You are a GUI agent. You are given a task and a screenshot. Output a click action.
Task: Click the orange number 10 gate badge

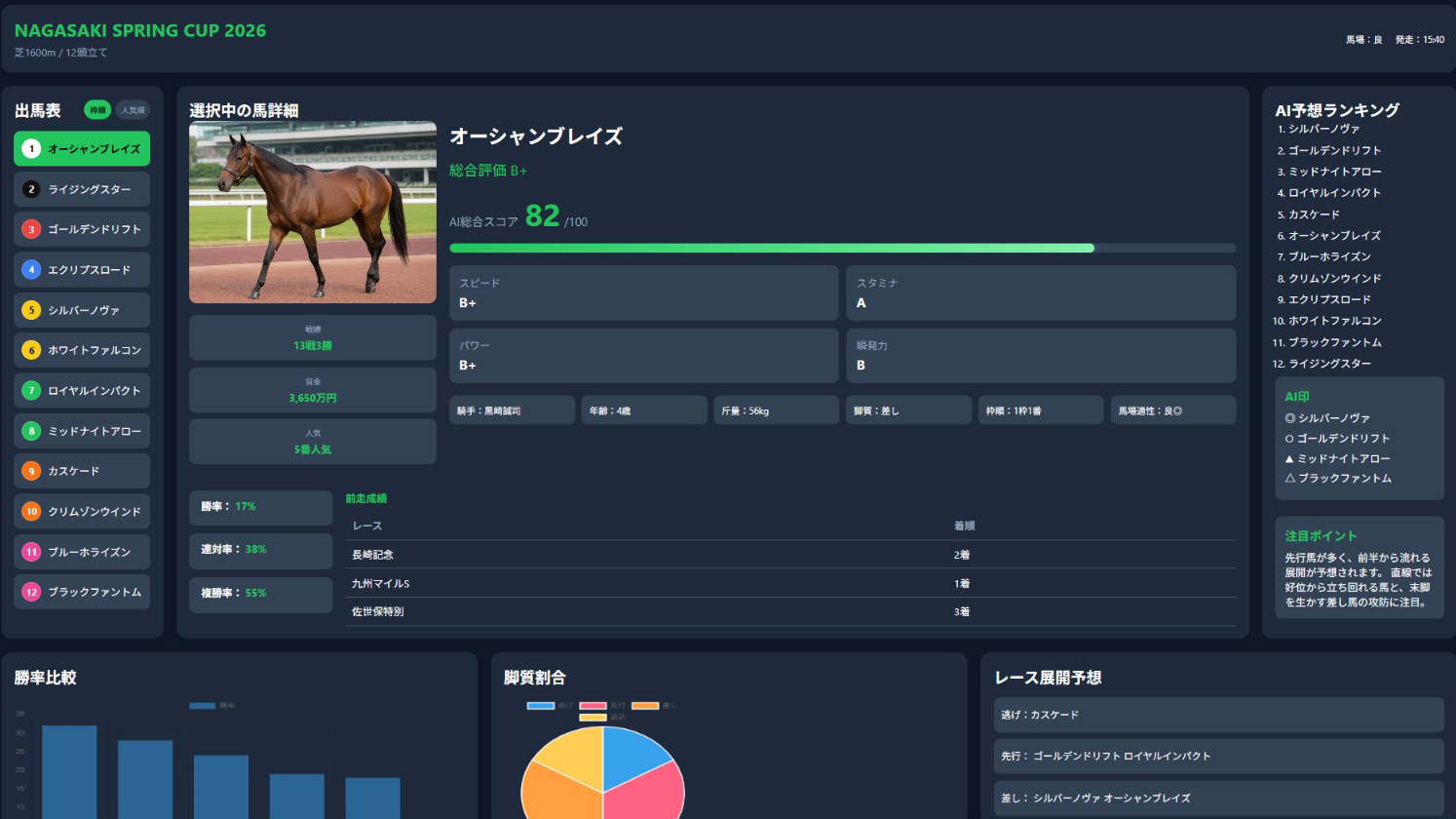click(x=31, y=511)
